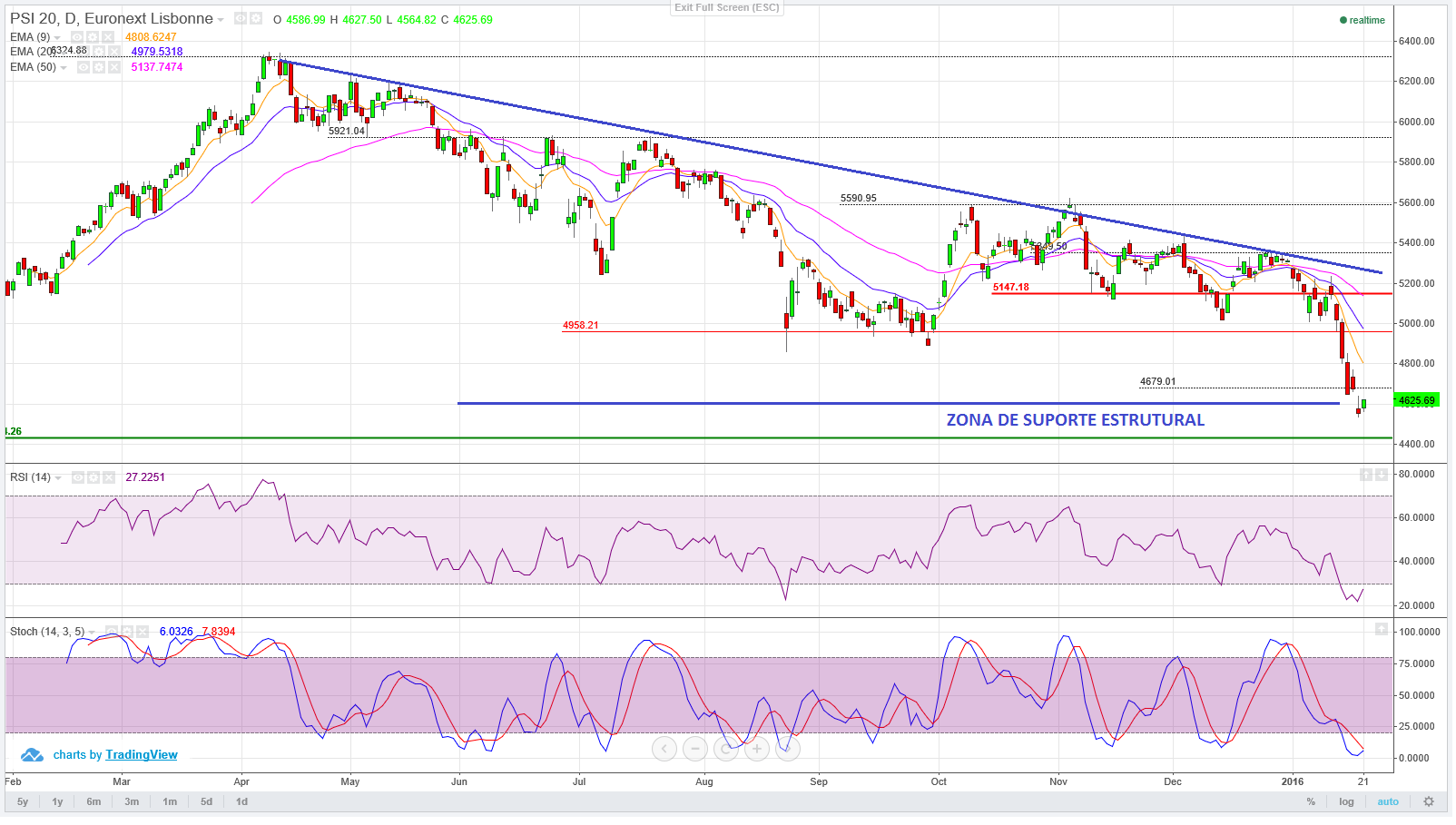The image size is (1456, 825).
Task: Click the PSI 20, D, Euronext Lisbonne title
Action: coord(112,18)
